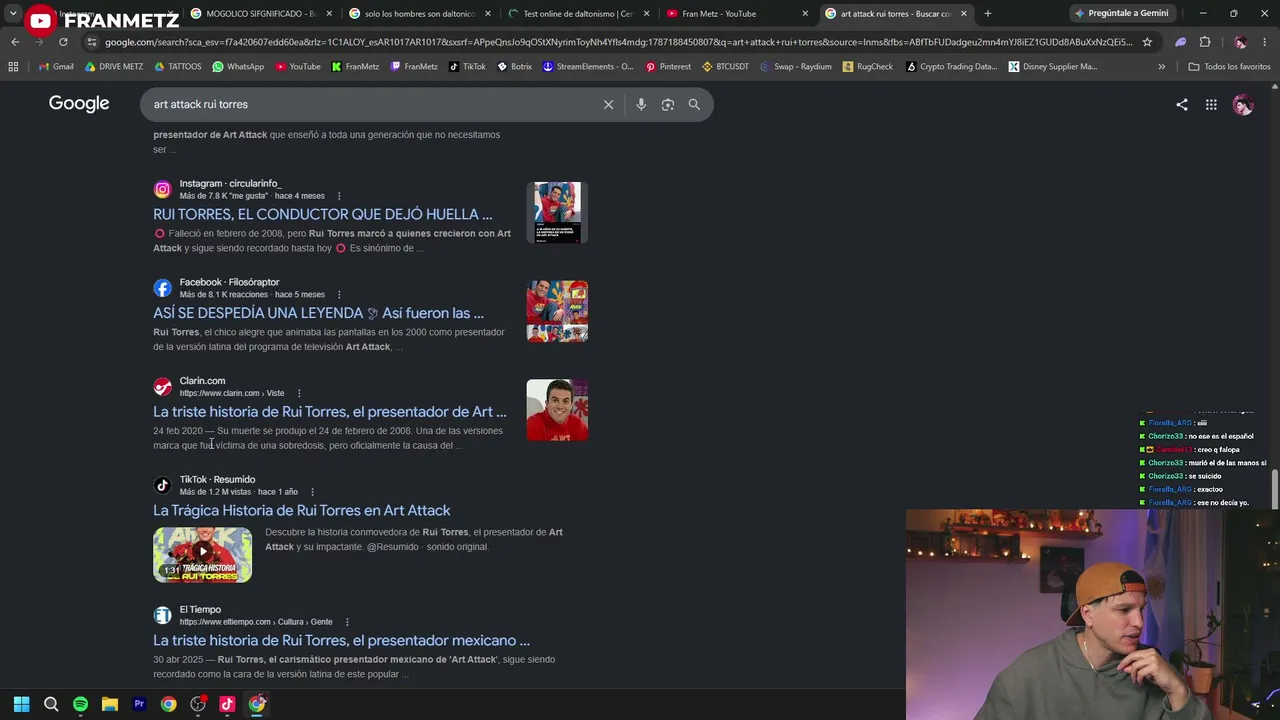Open the Instagram result thumbnail image
The height and width of the screenshot is (720, 1280).
point(557,213)
